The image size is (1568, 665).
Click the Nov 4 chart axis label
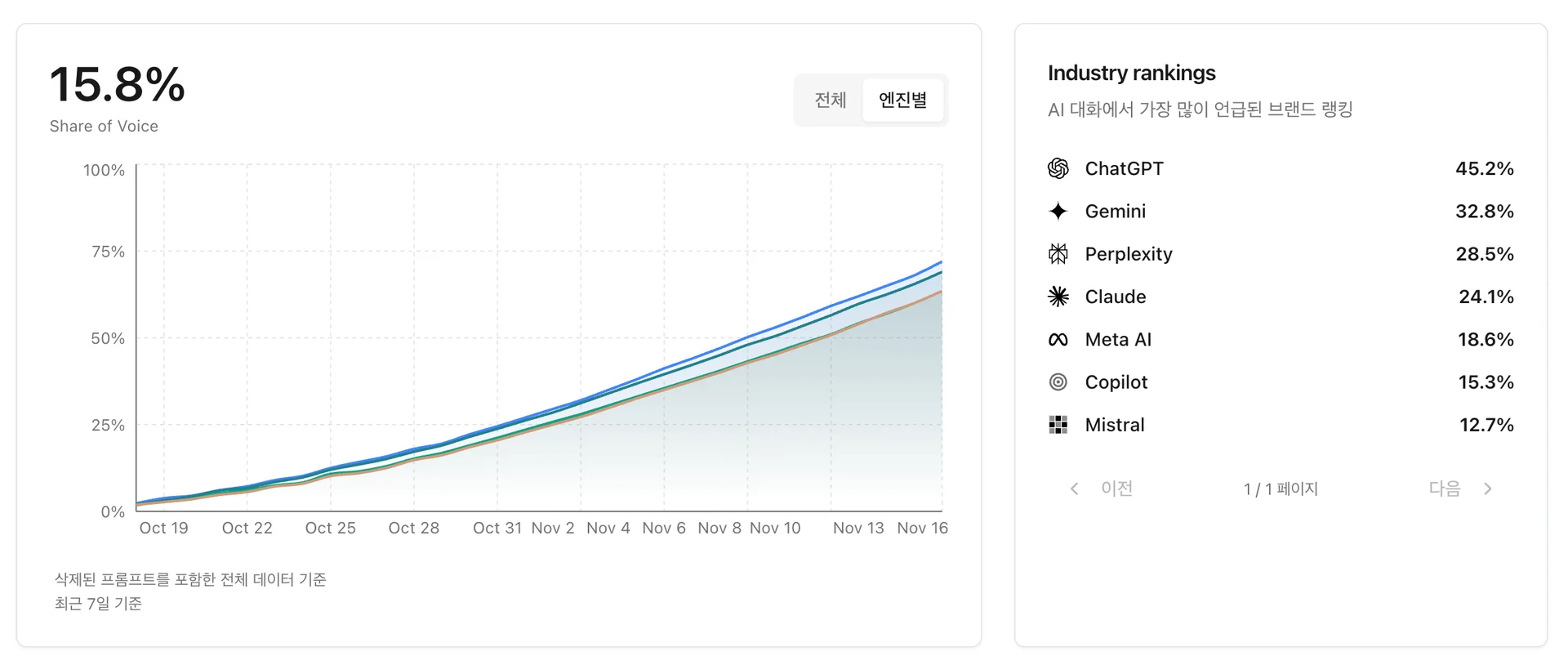click(608, 529)
